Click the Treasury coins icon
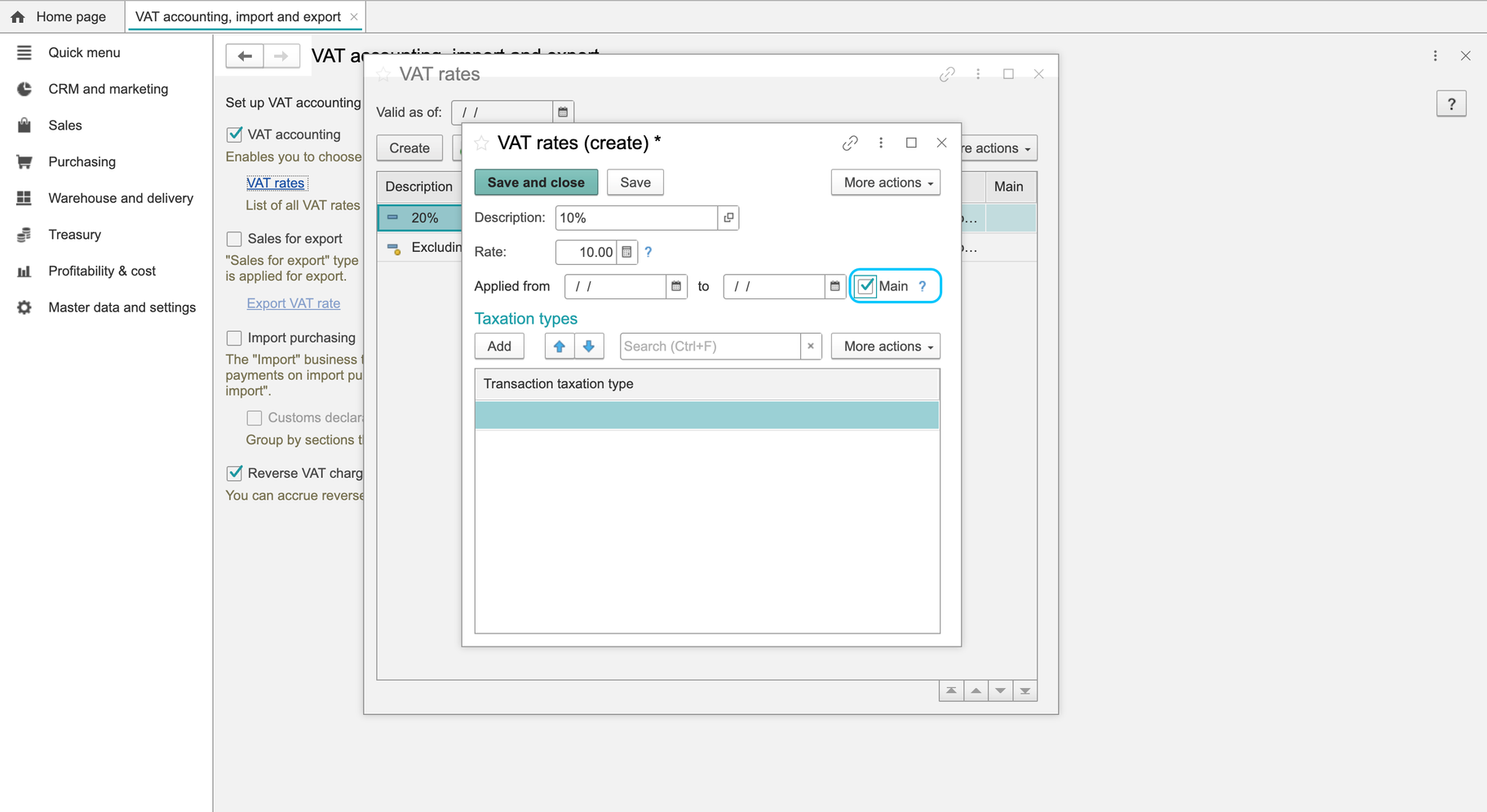1487x812 pixels. (24, 235)
